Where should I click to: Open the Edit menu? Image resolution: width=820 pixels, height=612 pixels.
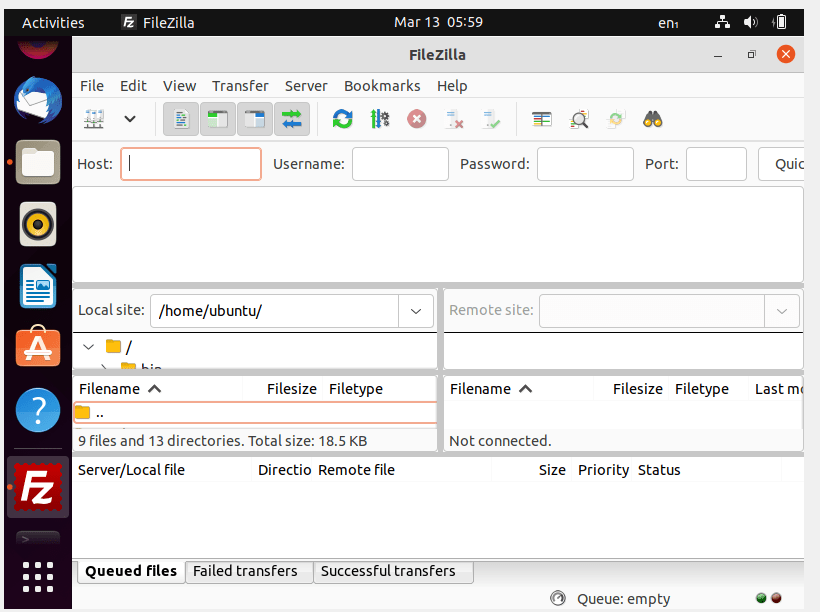click(133, 86)
